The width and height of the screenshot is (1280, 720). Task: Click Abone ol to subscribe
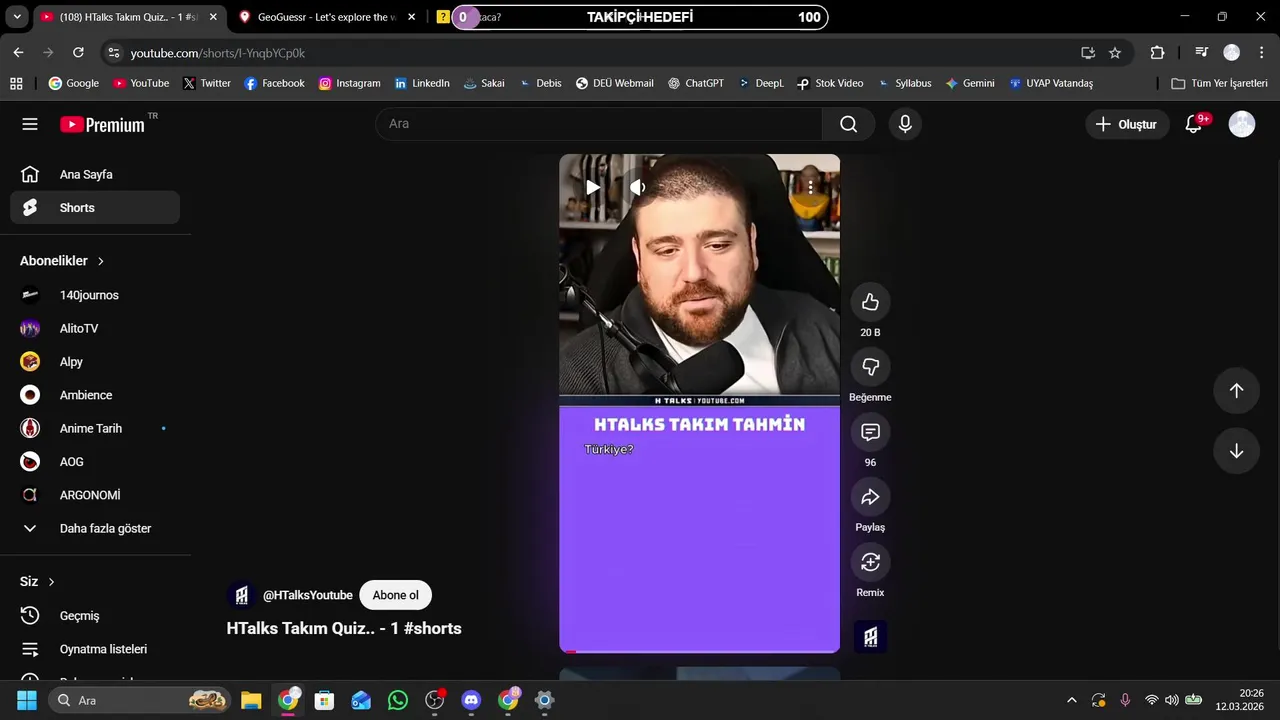(x=395, y=595)
